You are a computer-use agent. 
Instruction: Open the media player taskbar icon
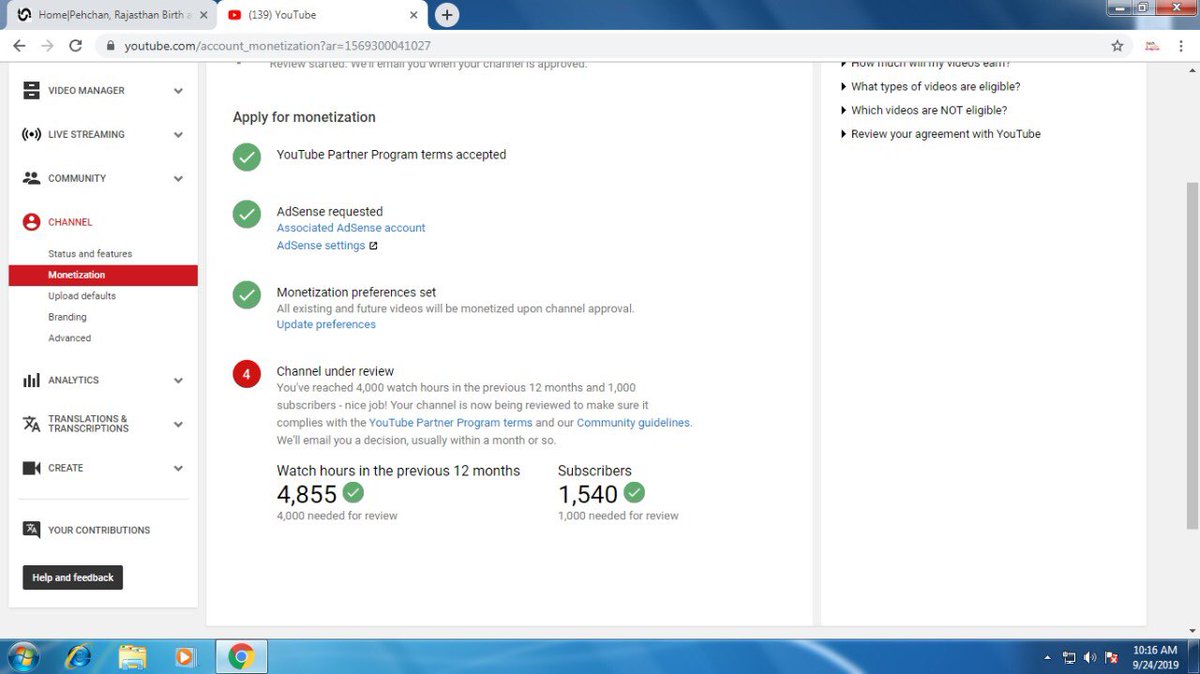185,657
